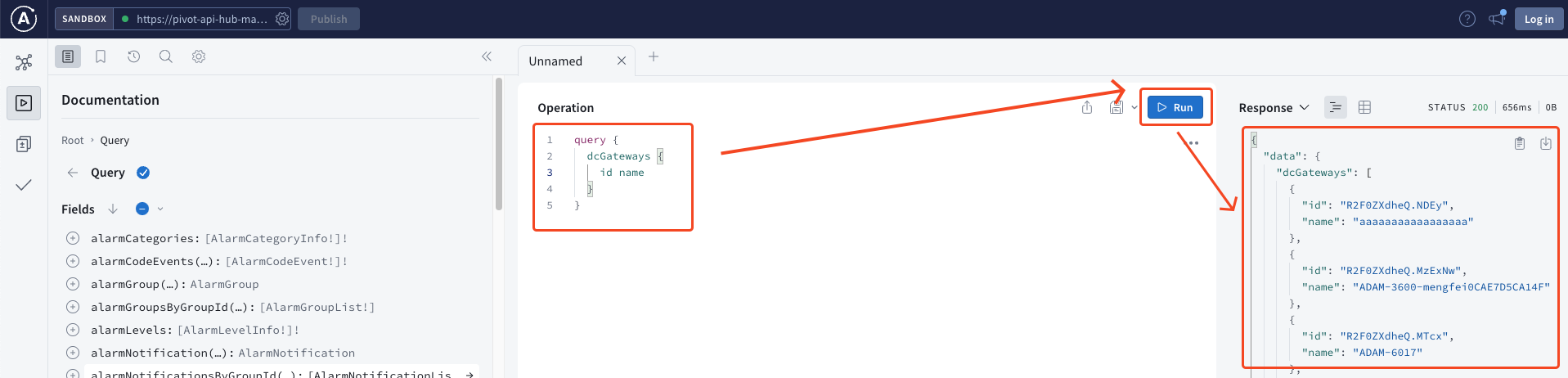This screenshot has height=378, width=1568.
Task: Click the "R2F0ZXdheQ.MzExNw" id value
Action: [x=1400, y=271]
